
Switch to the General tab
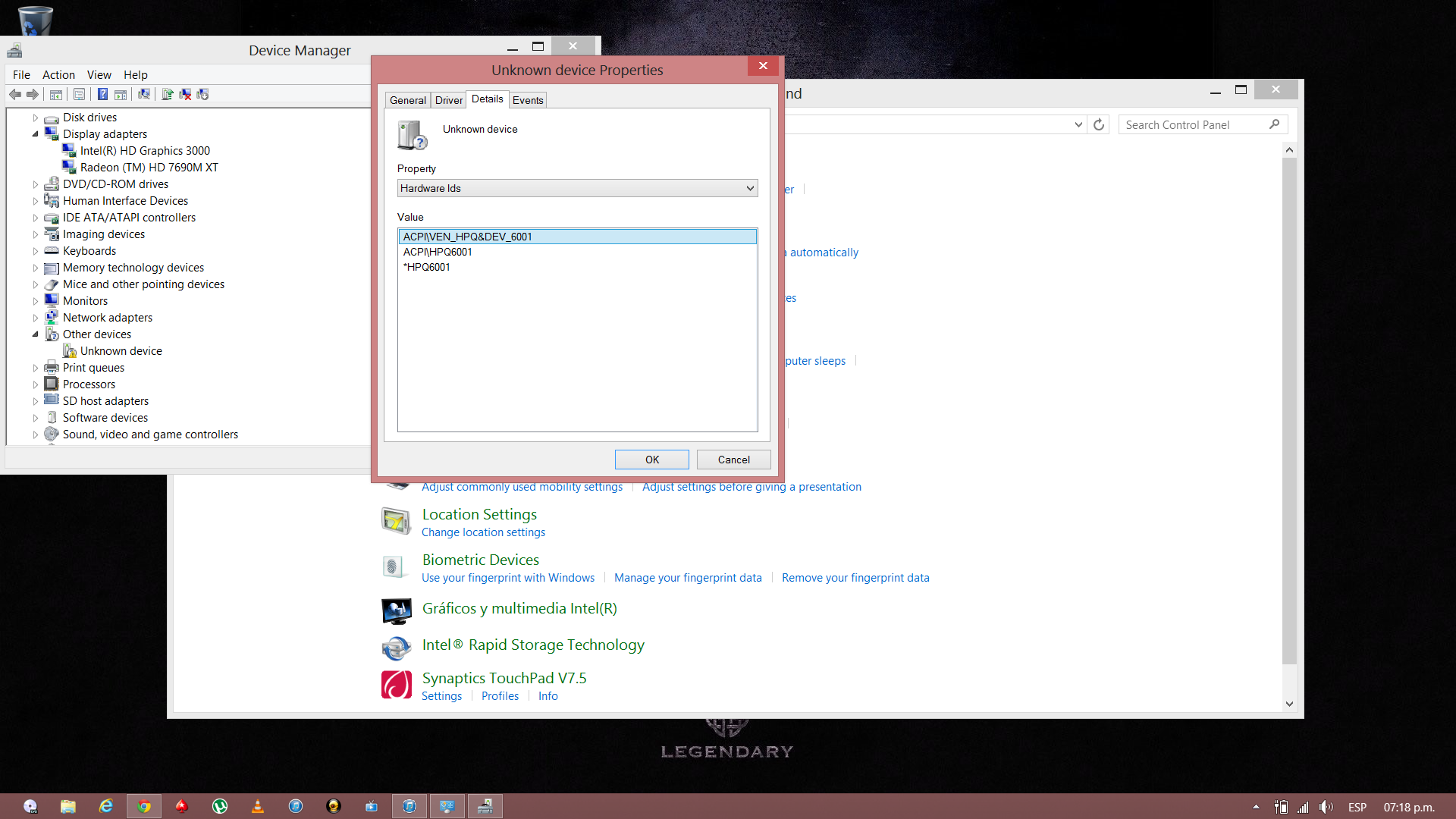click(408, 100)
